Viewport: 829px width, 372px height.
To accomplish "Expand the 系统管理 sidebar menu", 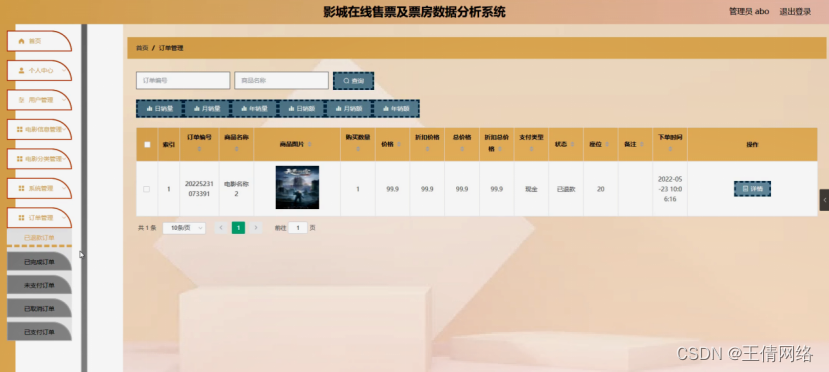I will (39, 189).
